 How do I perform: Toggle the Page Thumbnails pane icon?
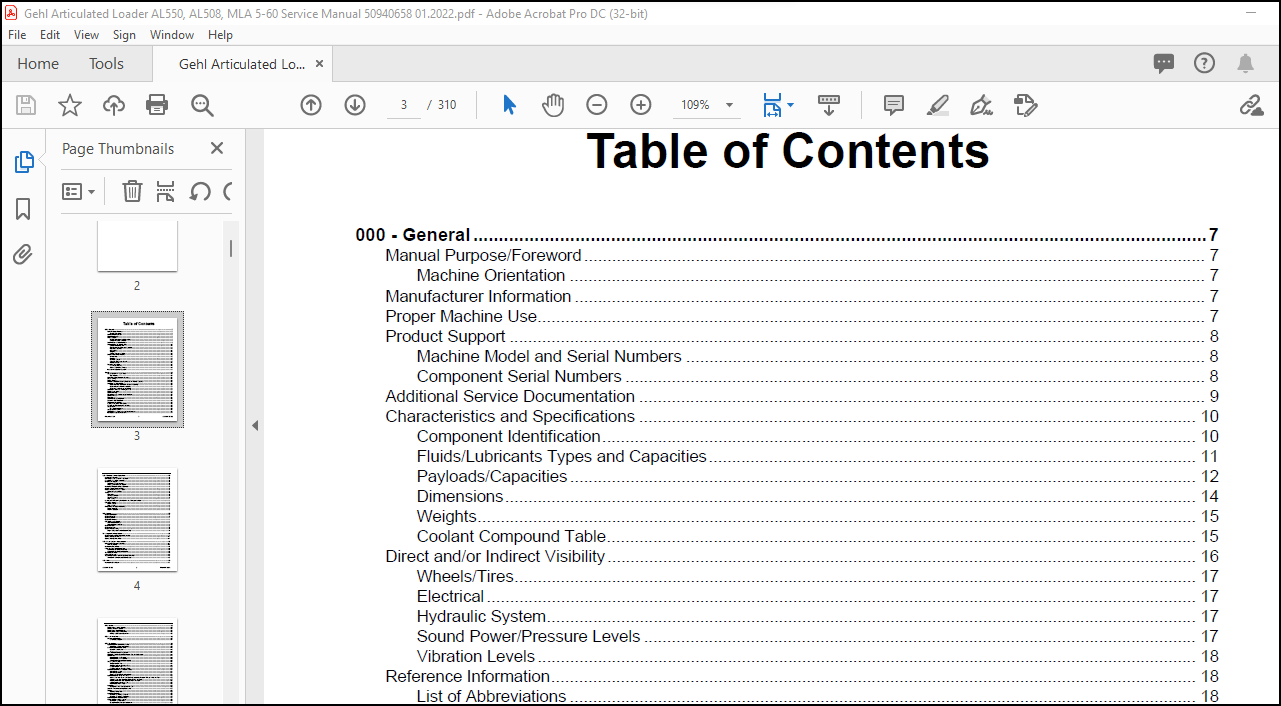[24, 162]
